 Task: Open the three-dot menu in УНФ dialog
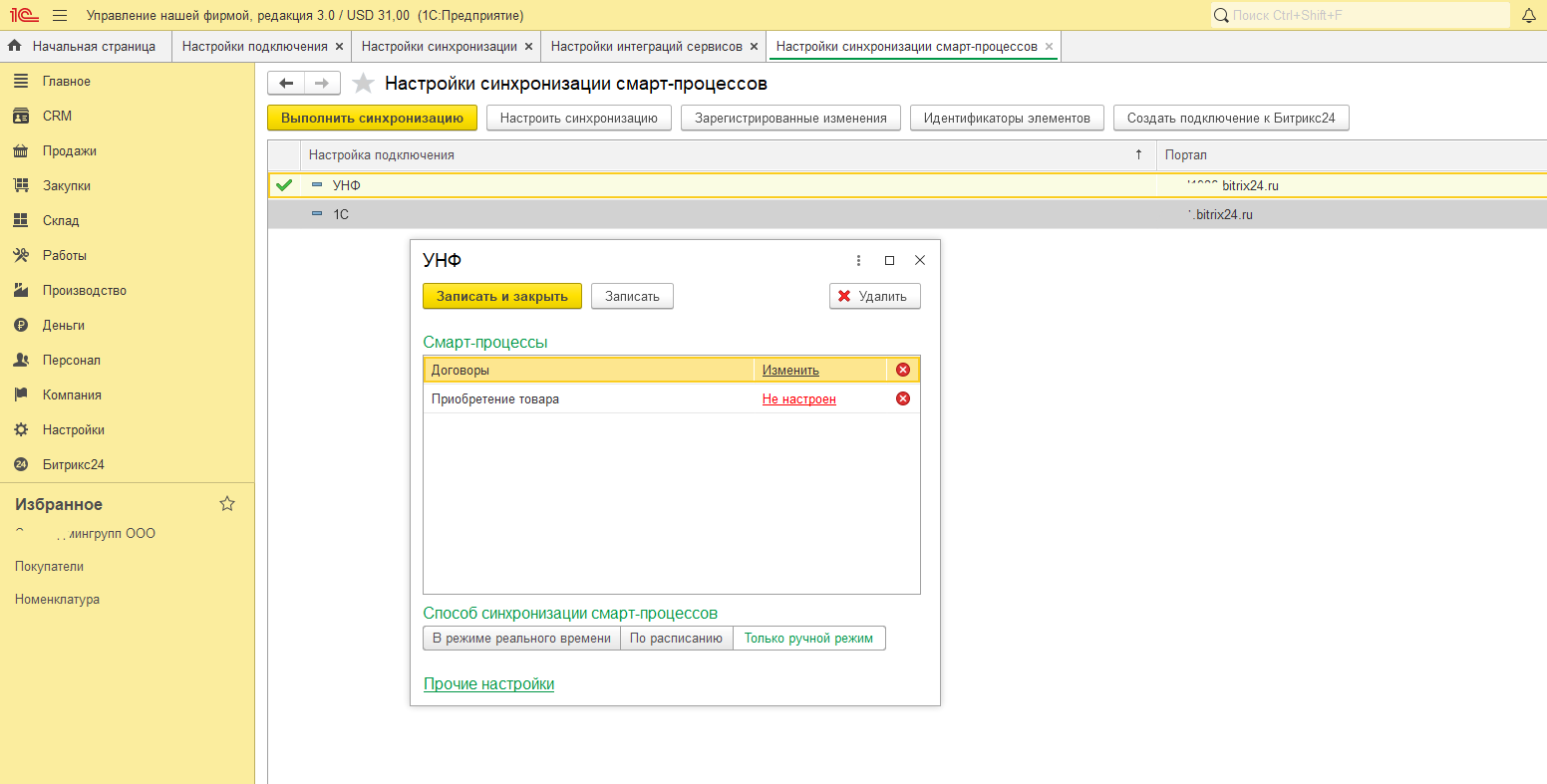(x=858, y=260)
